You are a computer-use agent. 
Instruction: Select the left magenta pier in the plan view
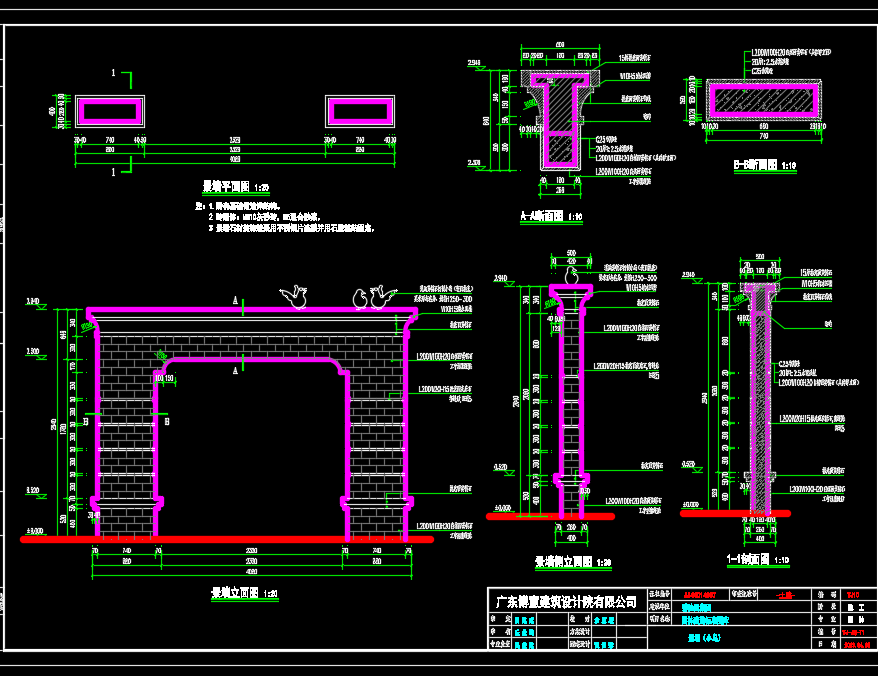[110, 111]
